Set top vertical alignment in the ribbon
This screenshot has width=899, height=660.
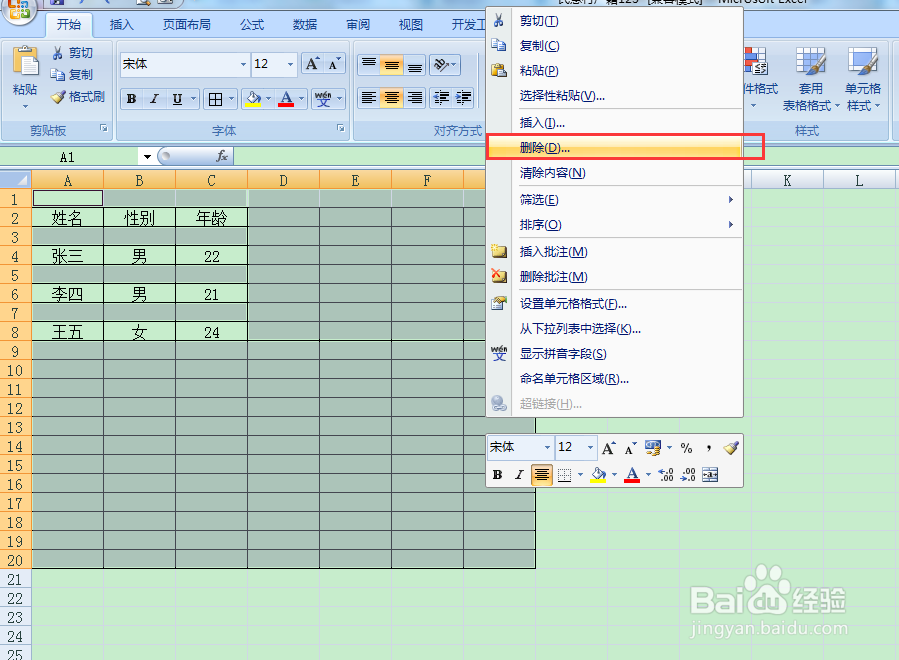[x=369, y=65]
